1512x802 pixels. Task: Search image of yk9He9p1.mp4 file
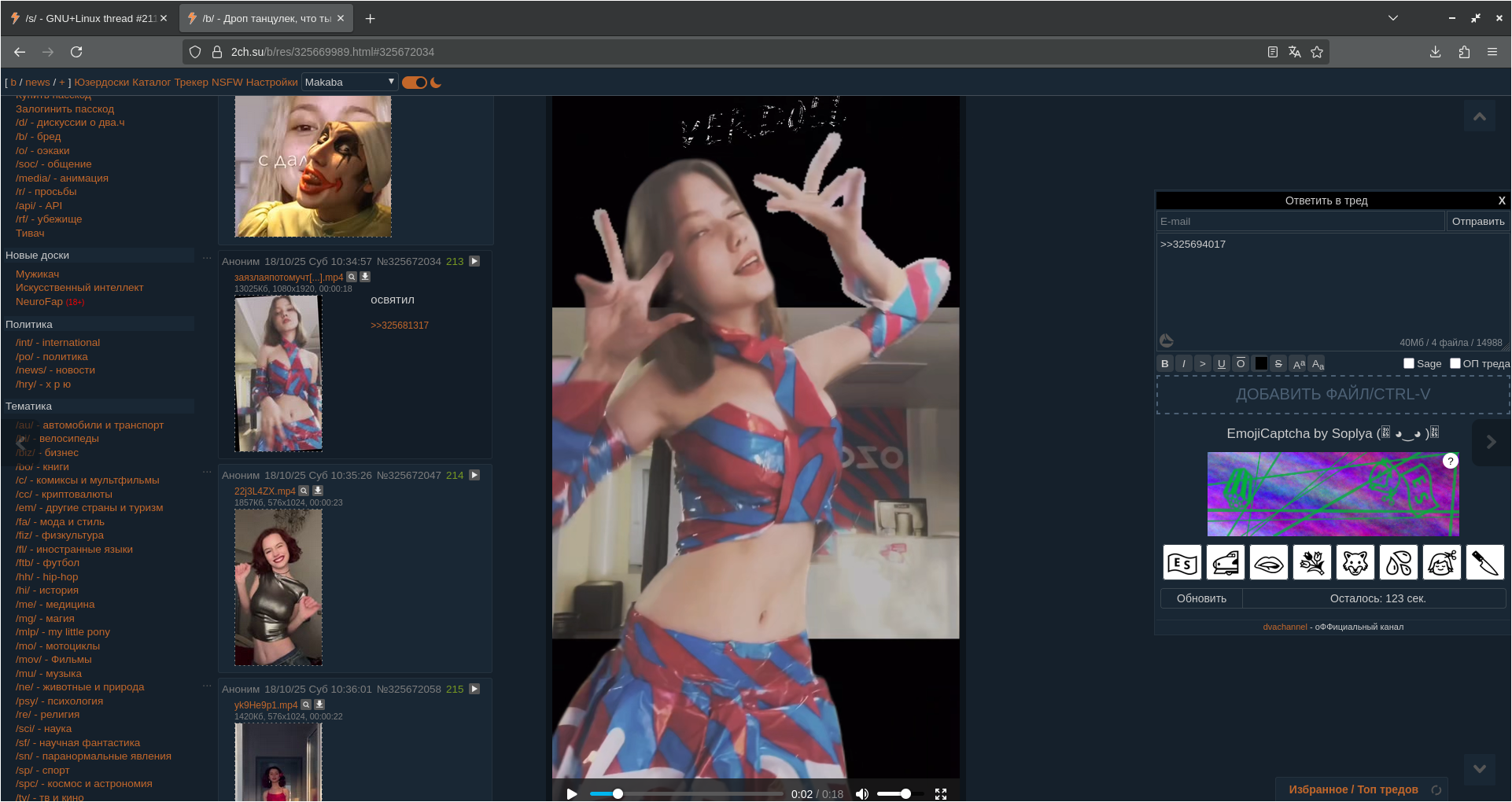306,705
